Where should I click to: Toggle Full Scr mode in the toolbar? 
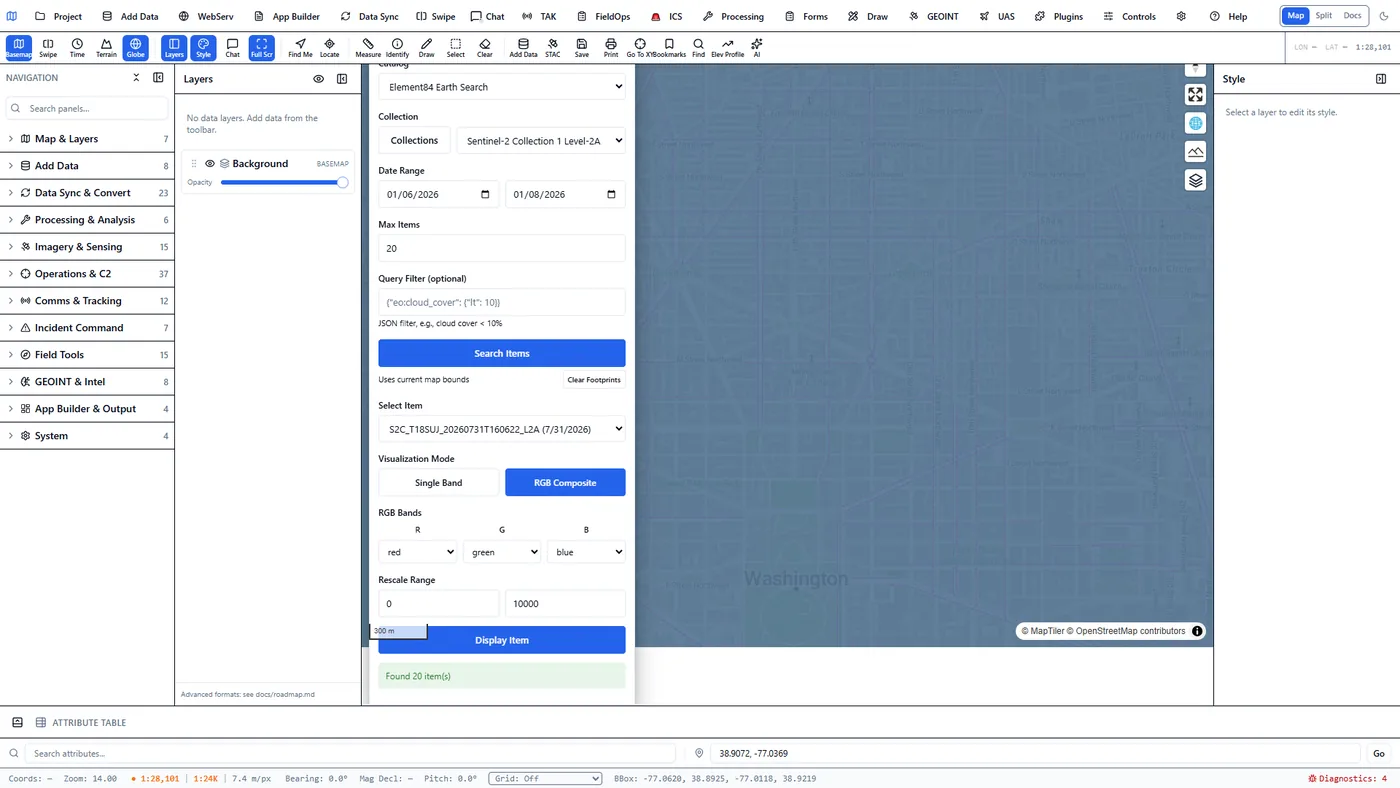pos(261,47)
